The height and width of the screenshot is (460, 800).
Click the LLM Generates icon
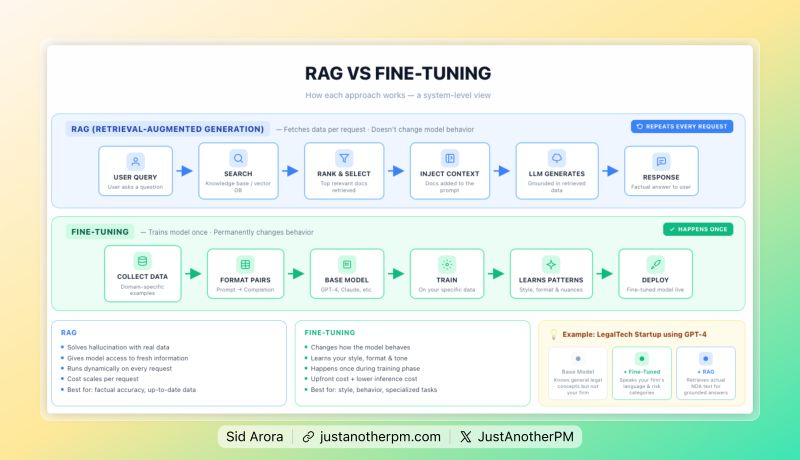tap(557, 158)
